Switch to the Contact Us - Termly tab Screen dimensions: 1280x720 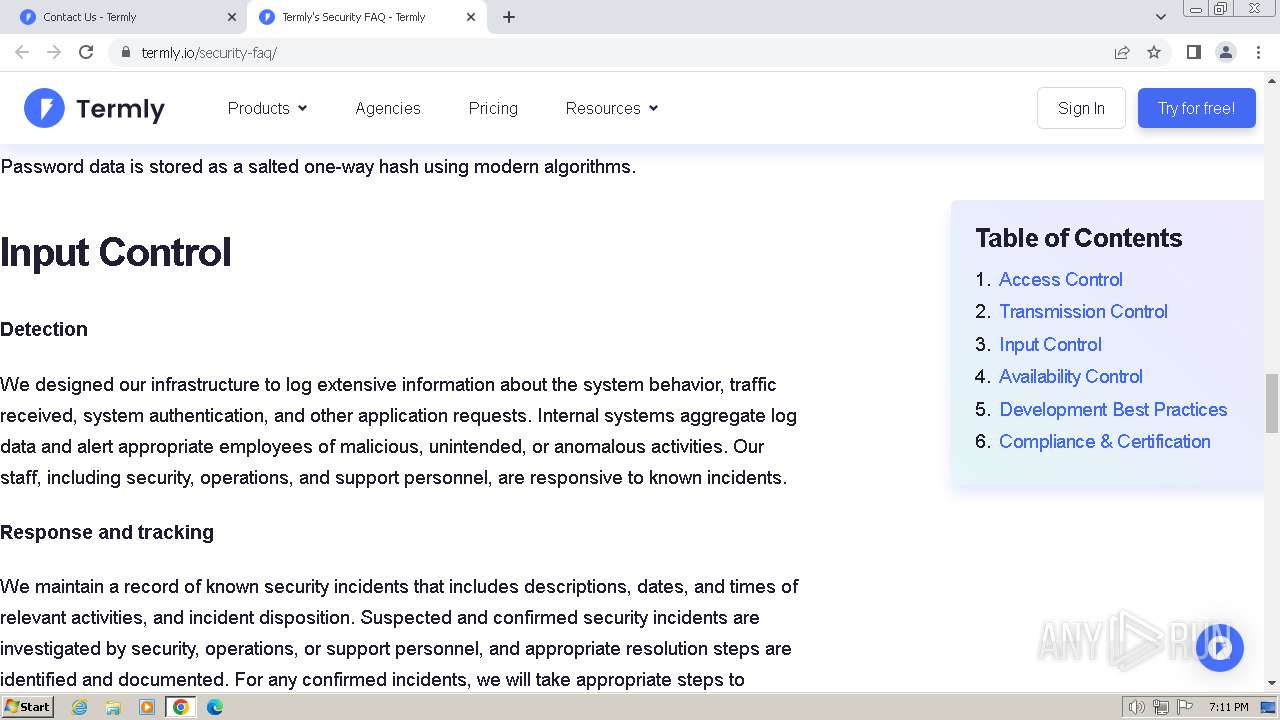[126, 17]
